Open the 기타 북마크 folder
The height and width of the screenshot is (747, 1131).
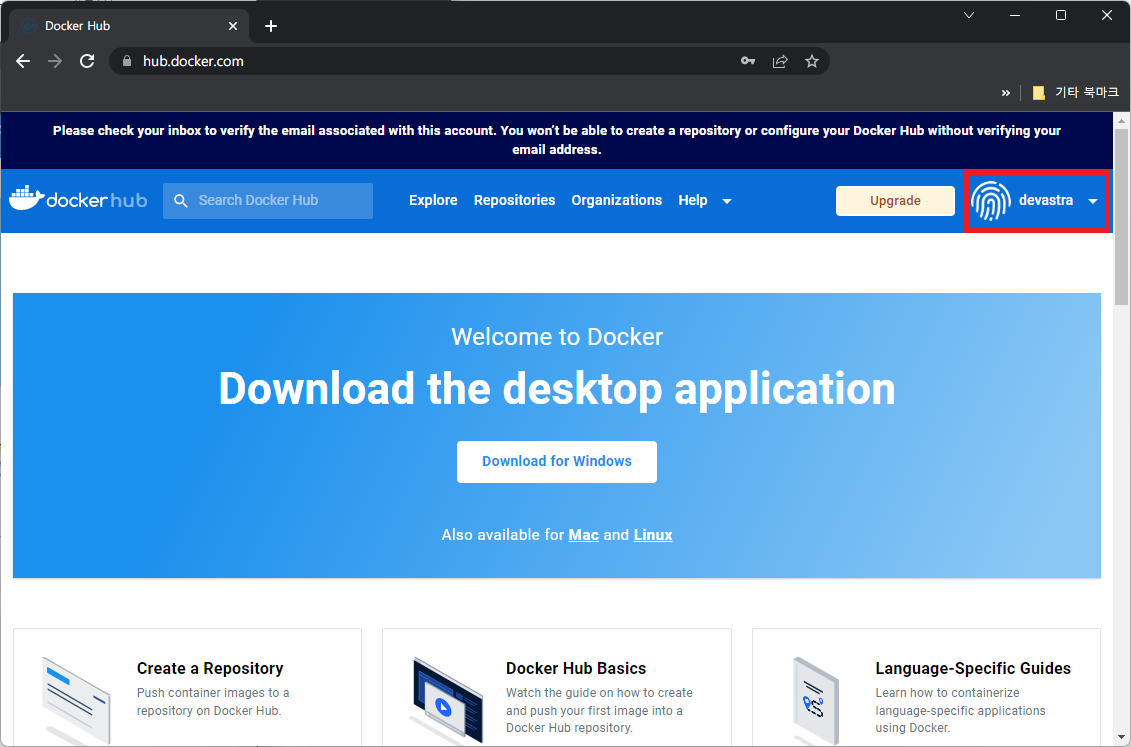tap(1075, 92)
